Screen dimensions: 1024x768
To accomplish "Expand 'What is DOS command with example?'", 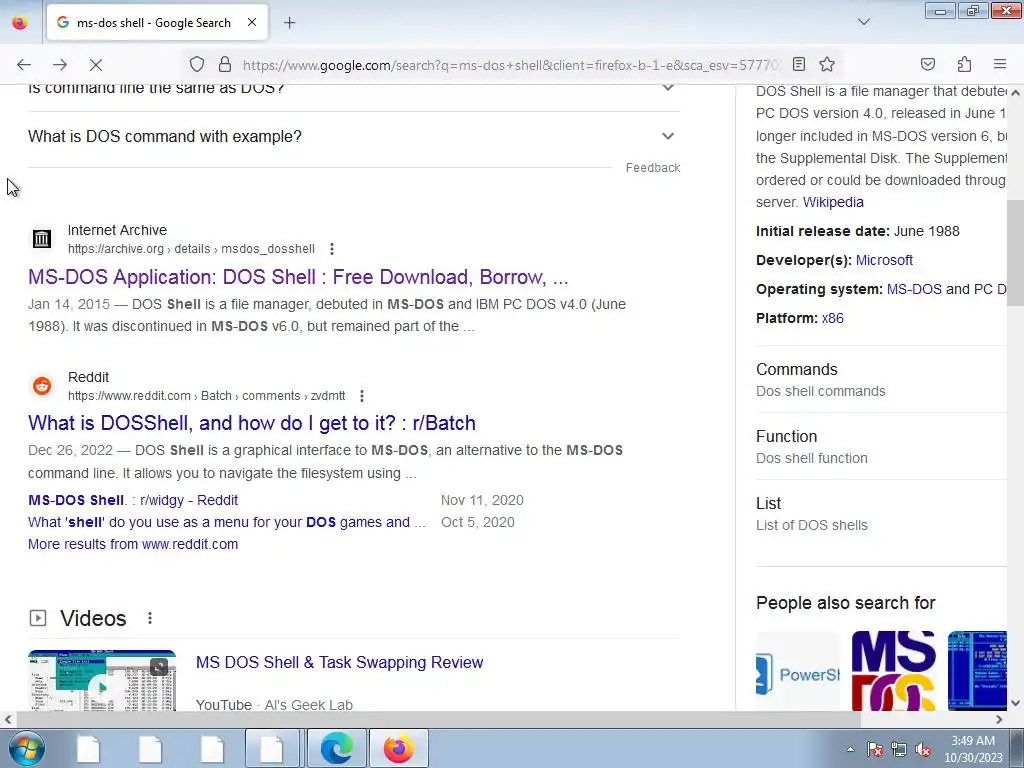I will pyautogui.click(x=353, y=136).
